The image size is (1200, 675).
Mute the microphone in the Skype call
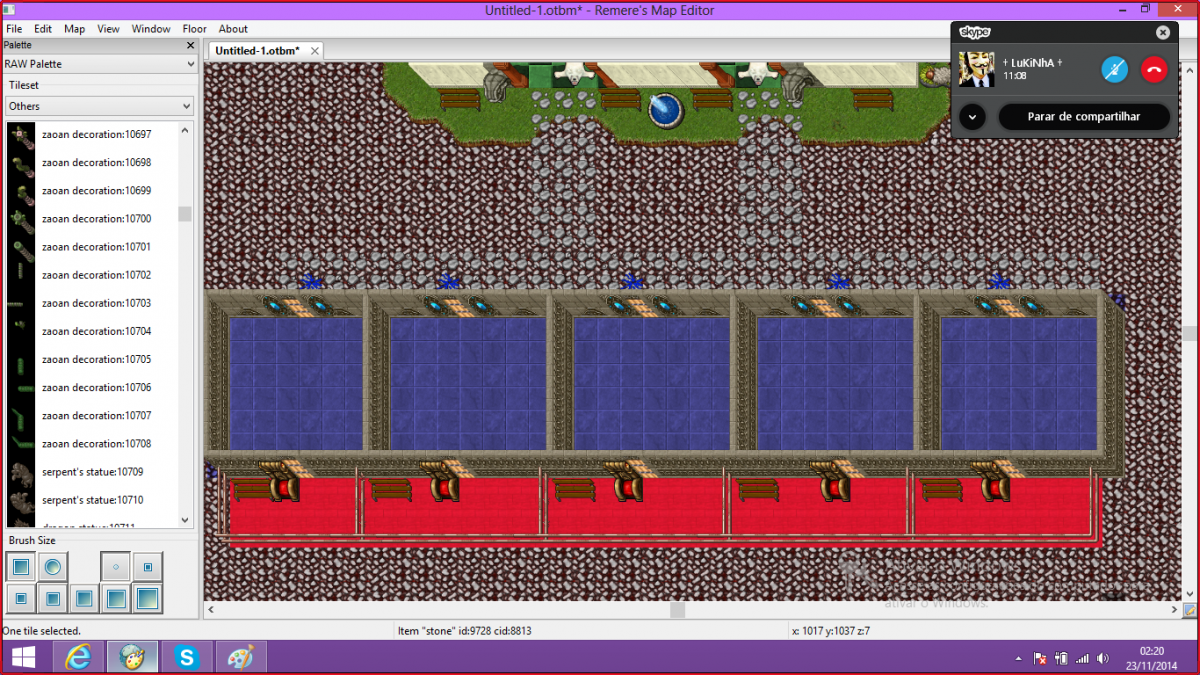[x=1115, y=69]
